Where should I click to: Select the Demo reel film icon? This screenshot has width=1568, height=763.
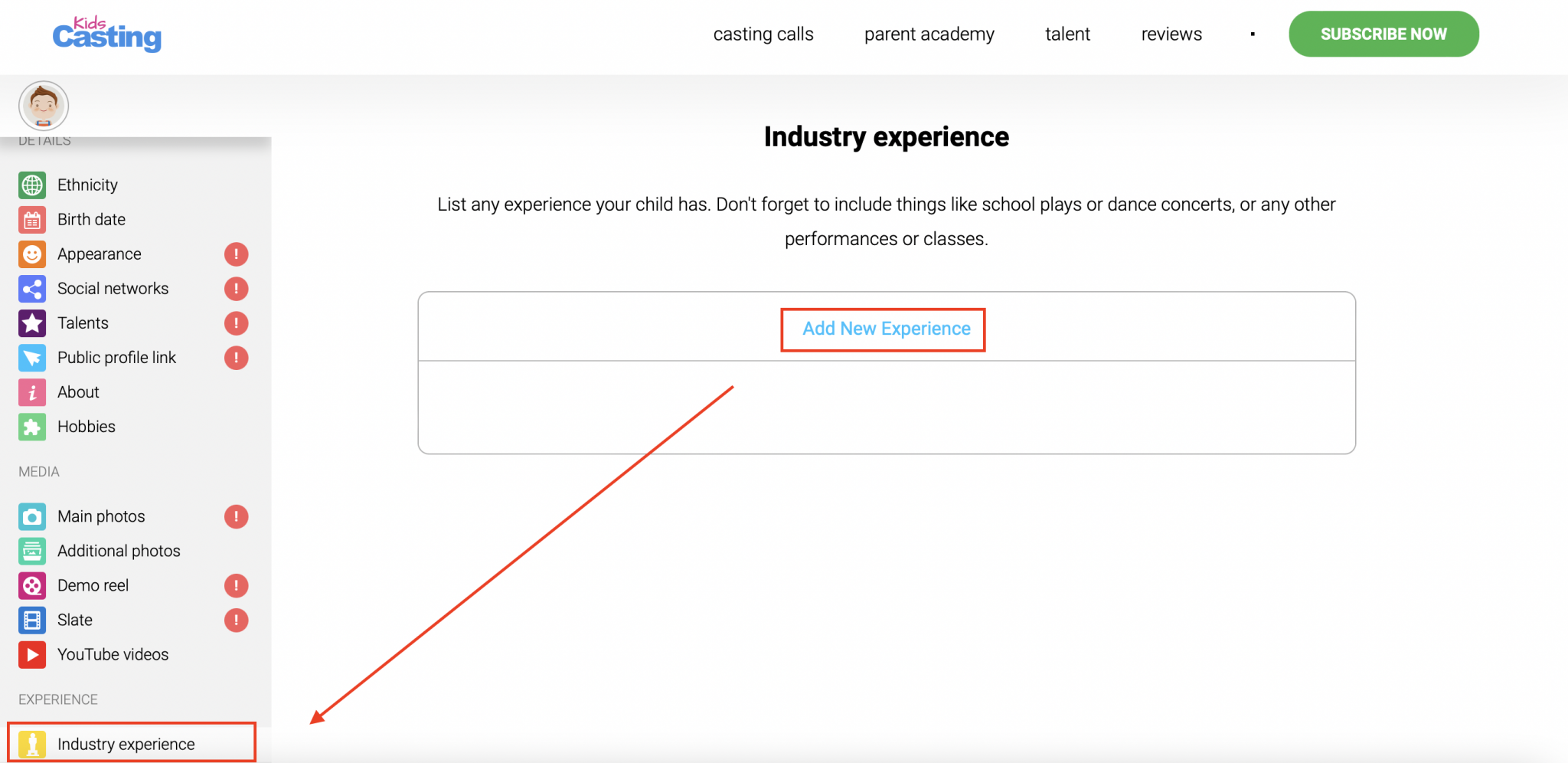(x=32, y=586)
